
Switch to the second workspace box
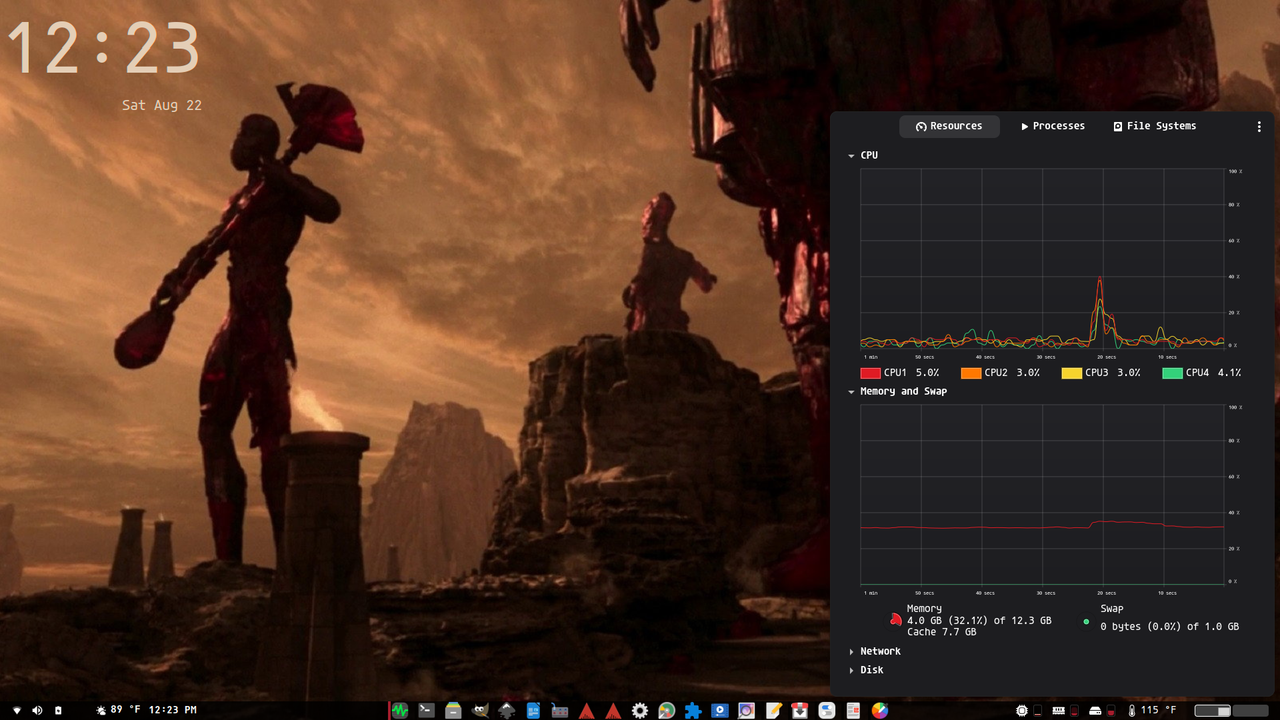(x=1250, y=710)
